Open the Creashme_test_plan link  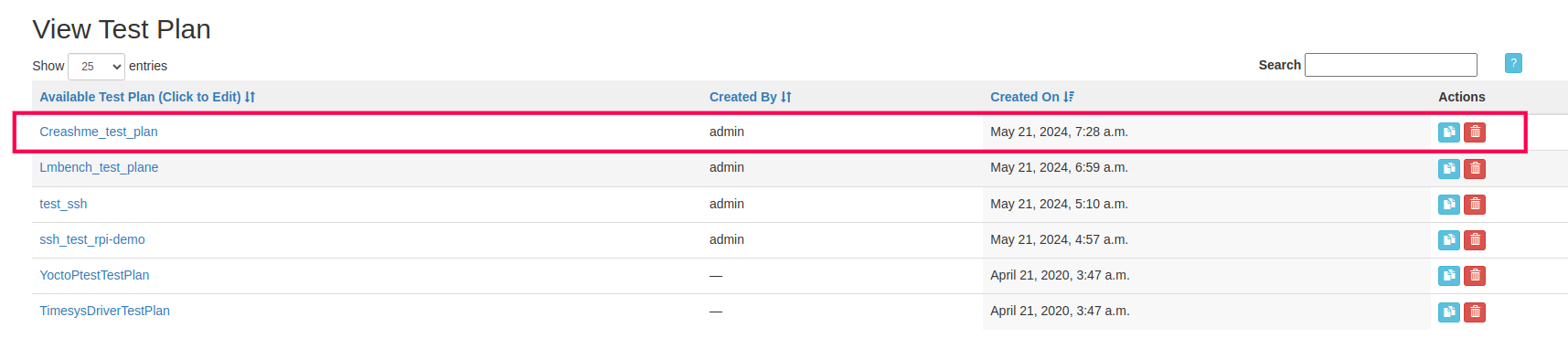99,132
